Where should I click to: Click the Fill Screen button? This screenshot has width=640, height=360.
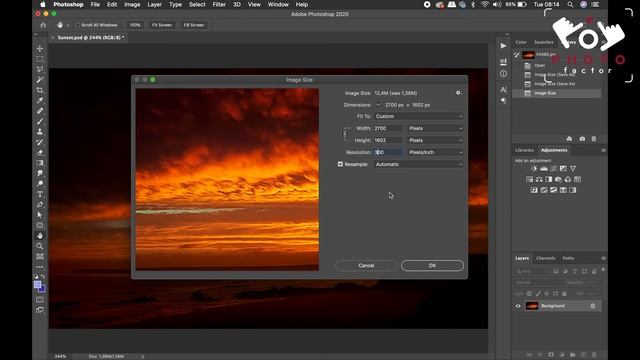[x=193, y=25]
